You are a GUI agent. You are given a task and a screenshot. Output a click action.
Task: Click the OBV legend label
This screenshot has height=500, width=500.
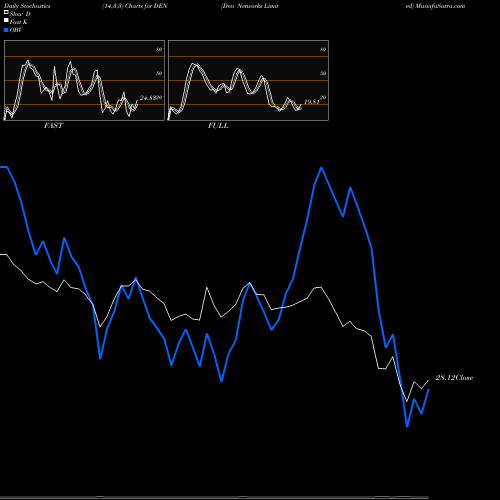(16, 30)
